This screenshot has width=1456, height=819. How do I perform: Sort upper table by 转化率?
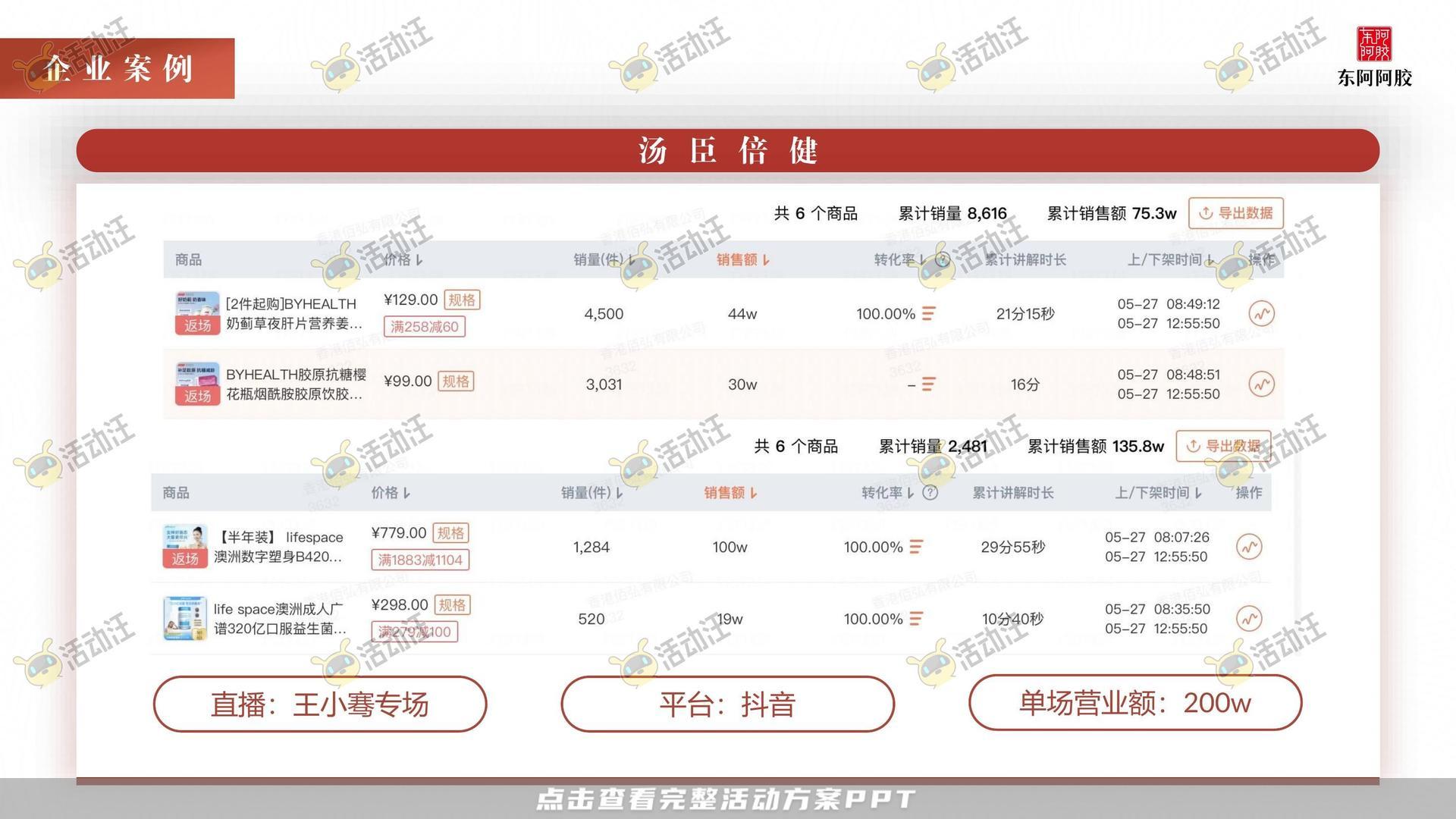tap(900, 260)
